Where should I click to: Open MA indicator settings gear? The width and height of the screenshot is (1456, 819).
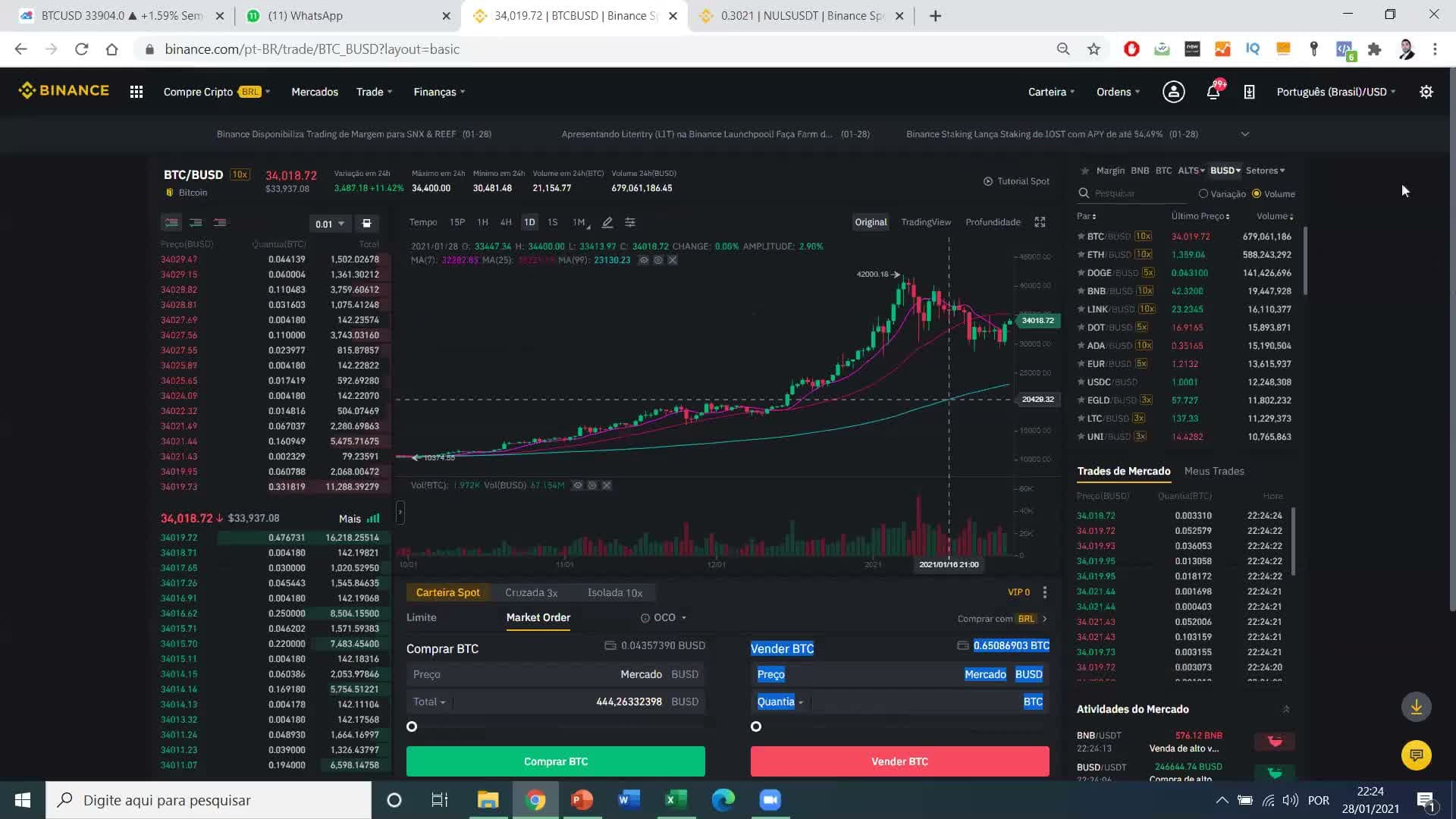658,260
